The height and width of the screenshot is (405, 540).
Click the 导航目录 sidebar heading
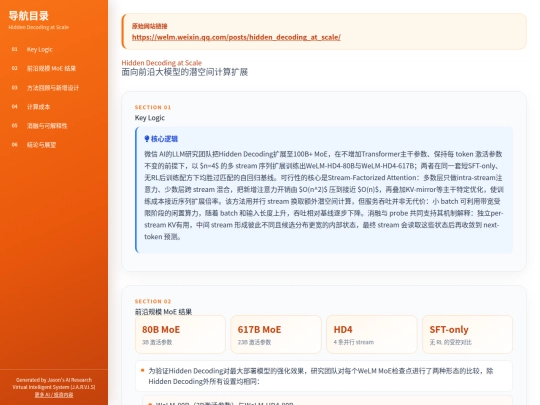click(29, 16)
